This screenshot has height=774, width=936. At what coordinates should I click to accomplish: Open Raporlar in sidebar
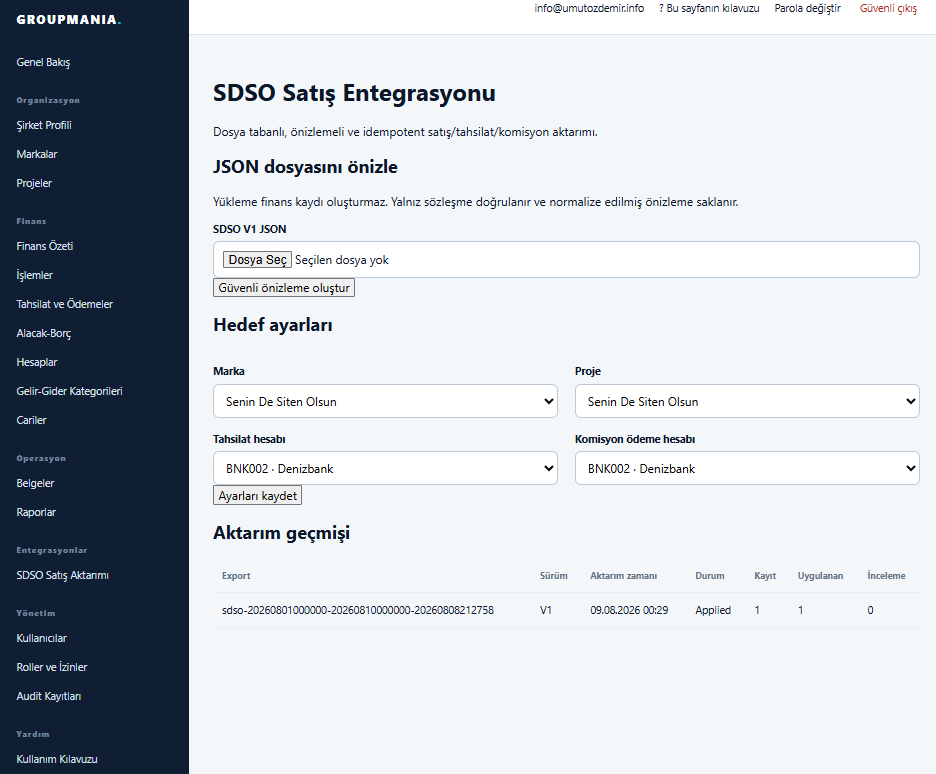click(36, 512)
